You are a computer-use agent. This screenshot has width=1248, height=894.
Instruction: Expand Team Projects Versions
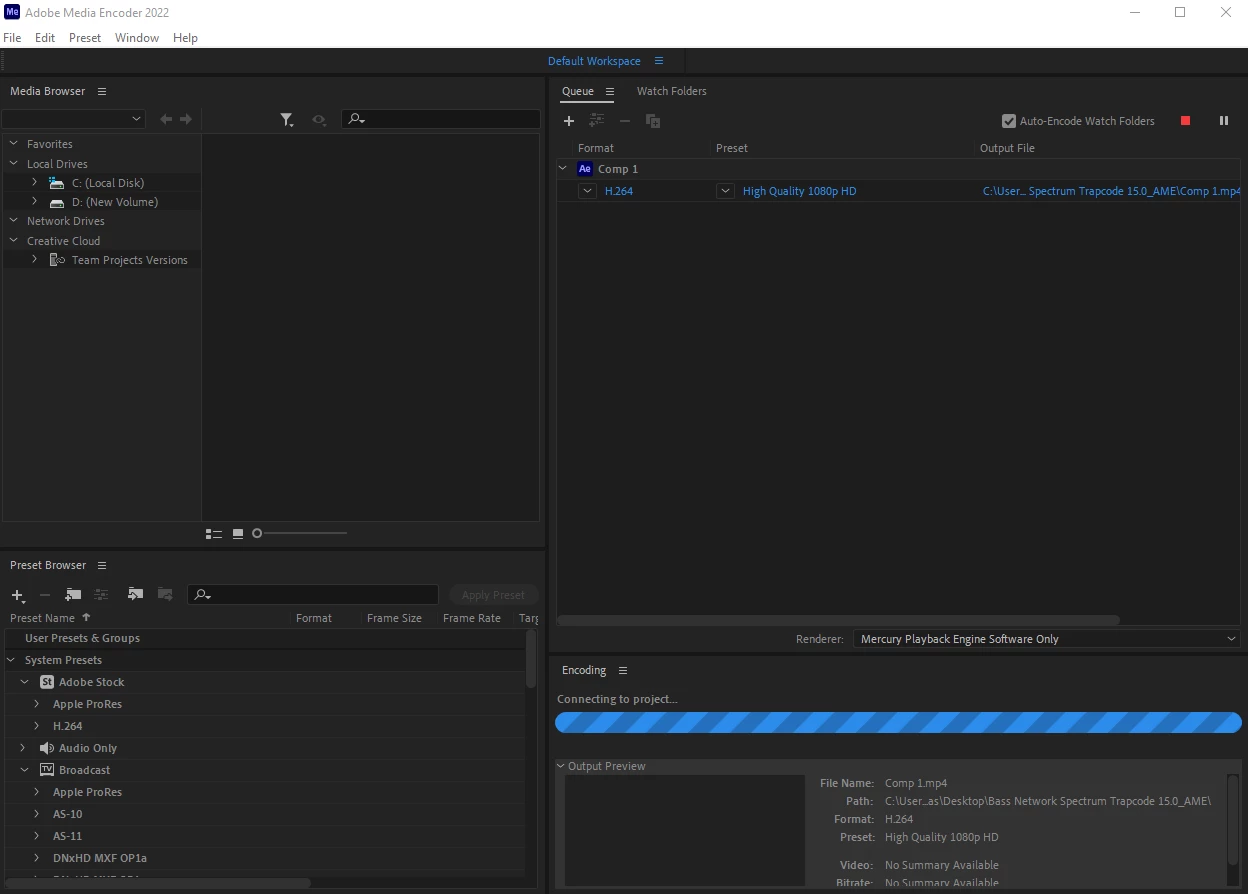click(x=35, y=260)
